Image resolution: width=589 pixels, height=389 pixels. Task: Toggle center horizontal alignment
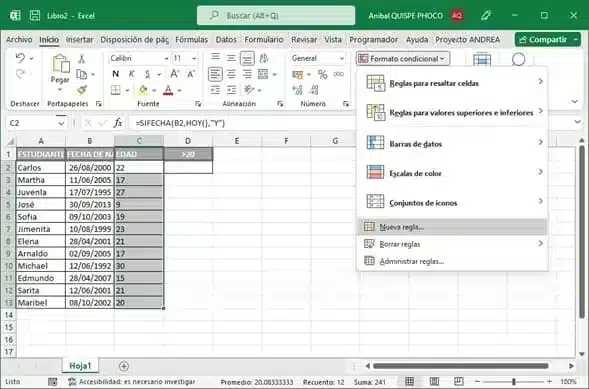[x=231, y=74]
